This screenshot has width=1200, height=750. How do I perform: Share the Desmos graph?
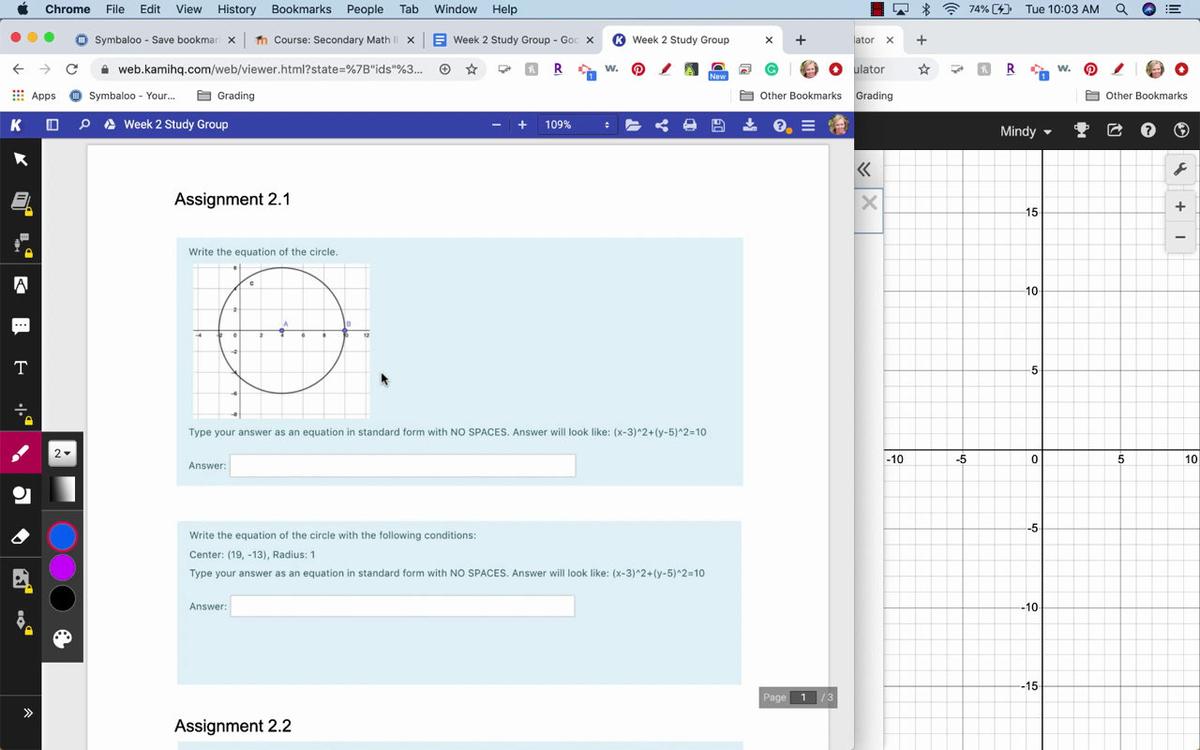tap(1114, 131)
